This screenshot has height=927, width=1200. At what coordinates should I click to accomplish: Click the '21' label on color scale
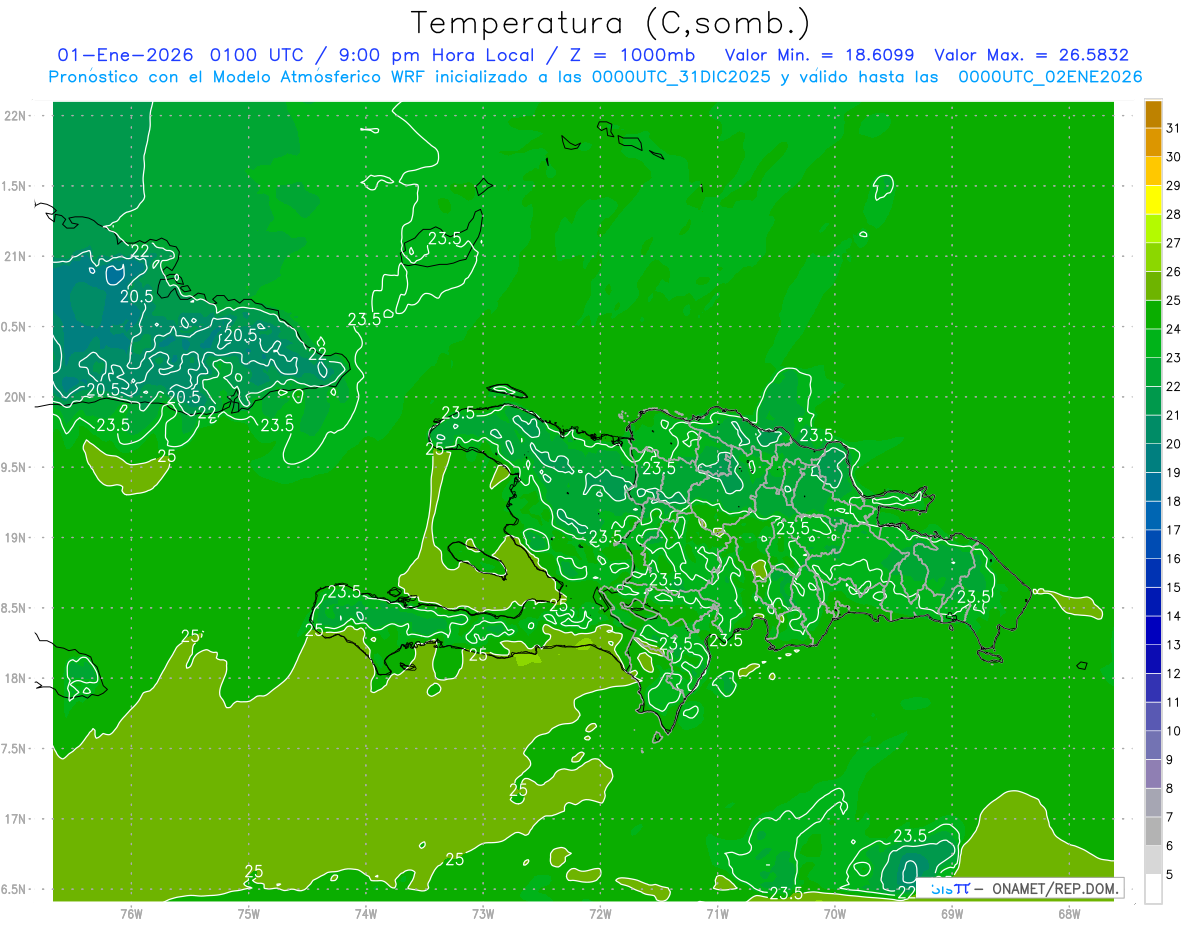1174,415
